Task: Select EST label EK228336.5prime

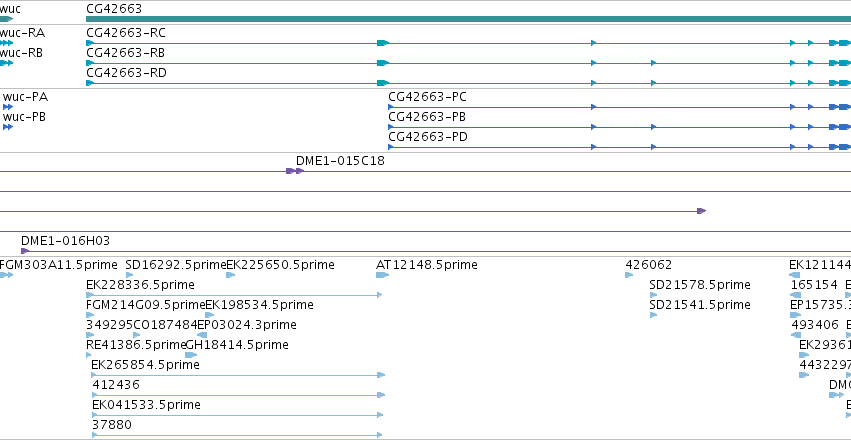Action: click(x=140, y=285)
